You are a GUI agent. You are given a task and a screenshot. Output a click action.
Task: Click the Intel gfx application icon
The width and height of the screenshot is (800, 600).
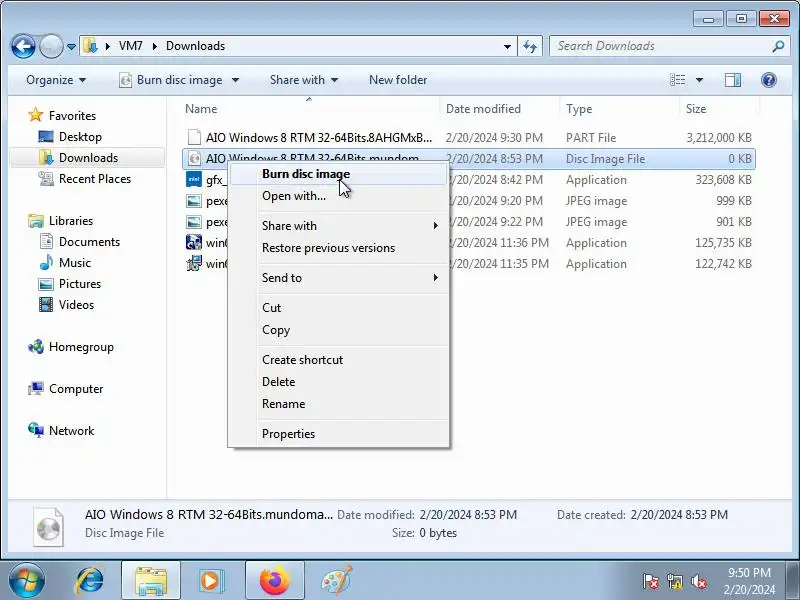point(194,180)
